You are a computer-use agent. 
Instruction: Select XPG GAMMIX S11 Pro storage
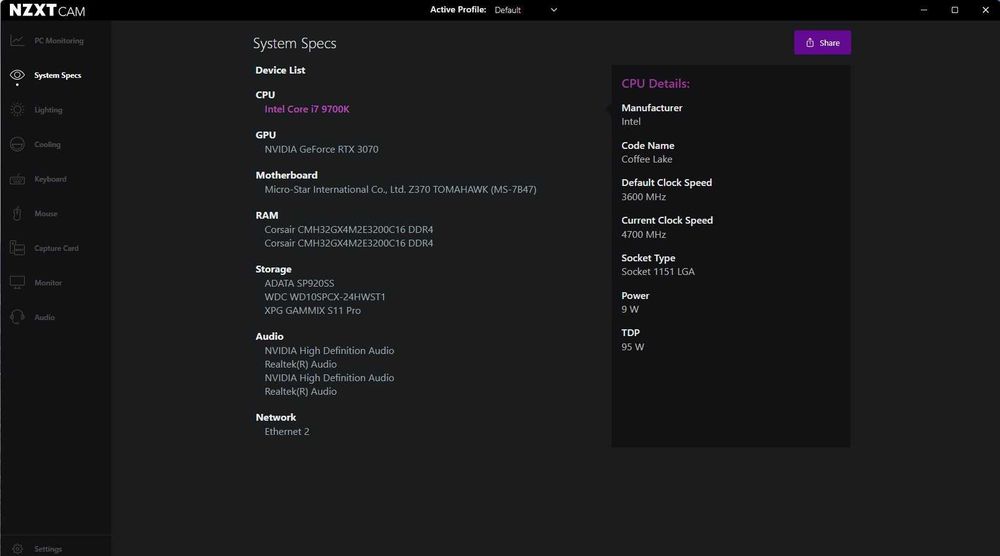[312, 311]
